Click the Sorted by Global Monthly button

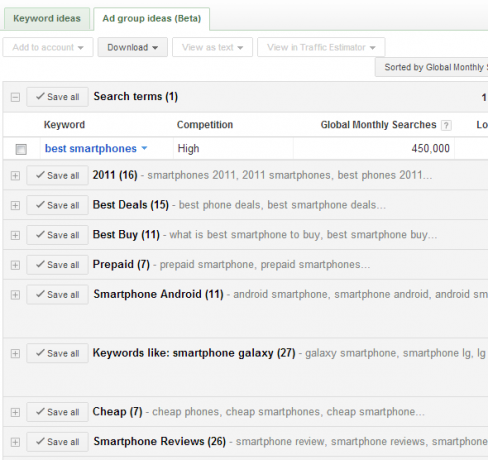click(x=432, y=67)
